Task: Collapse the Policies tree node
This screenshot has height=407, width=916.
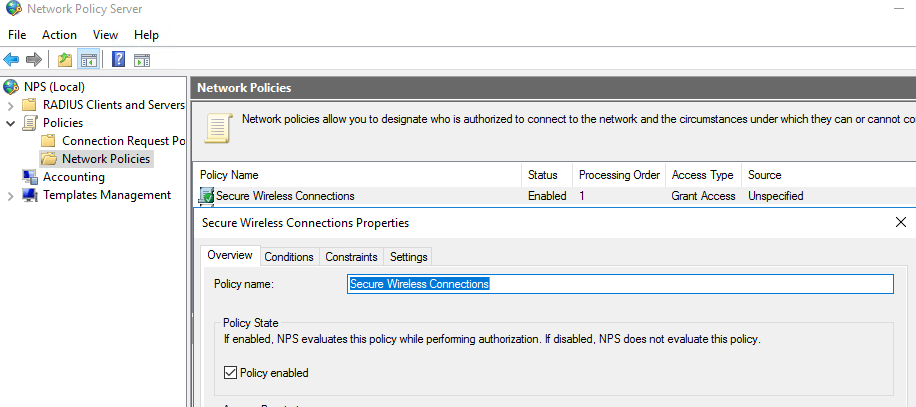Action: tap(11, 123)
